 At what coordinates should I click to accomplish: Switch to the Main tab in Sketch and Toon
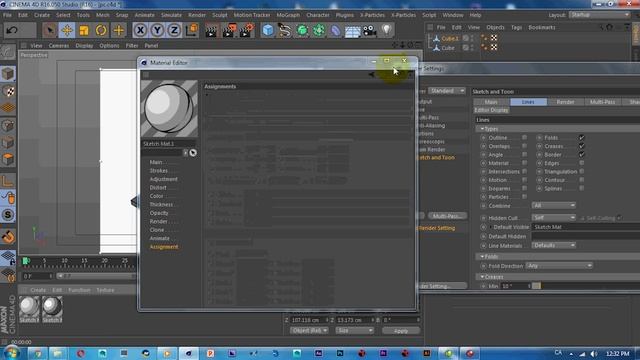click(491, 102)
